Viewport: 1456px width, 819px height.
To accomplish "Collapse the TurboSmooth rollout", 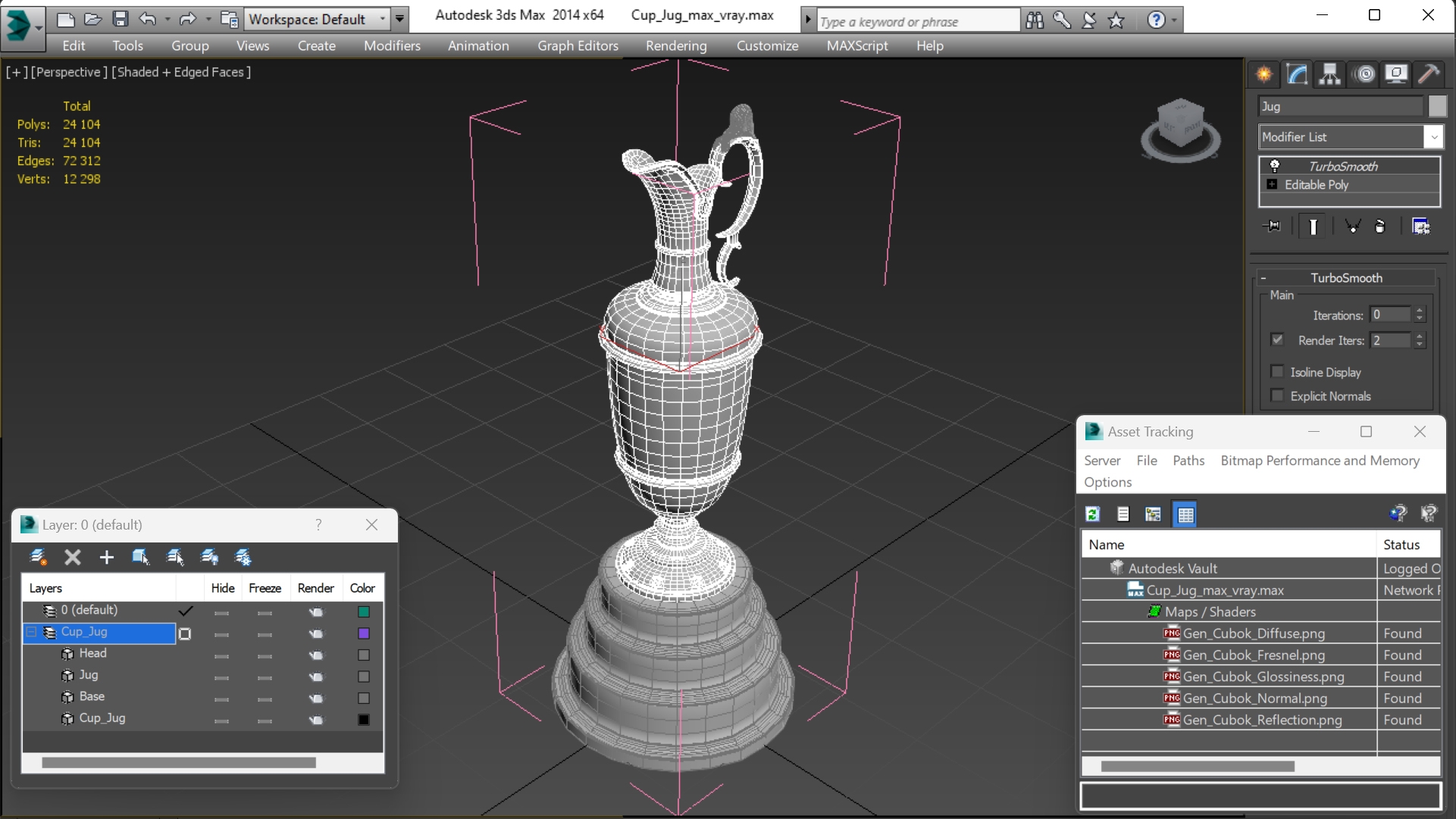I will click(1263, 278).
